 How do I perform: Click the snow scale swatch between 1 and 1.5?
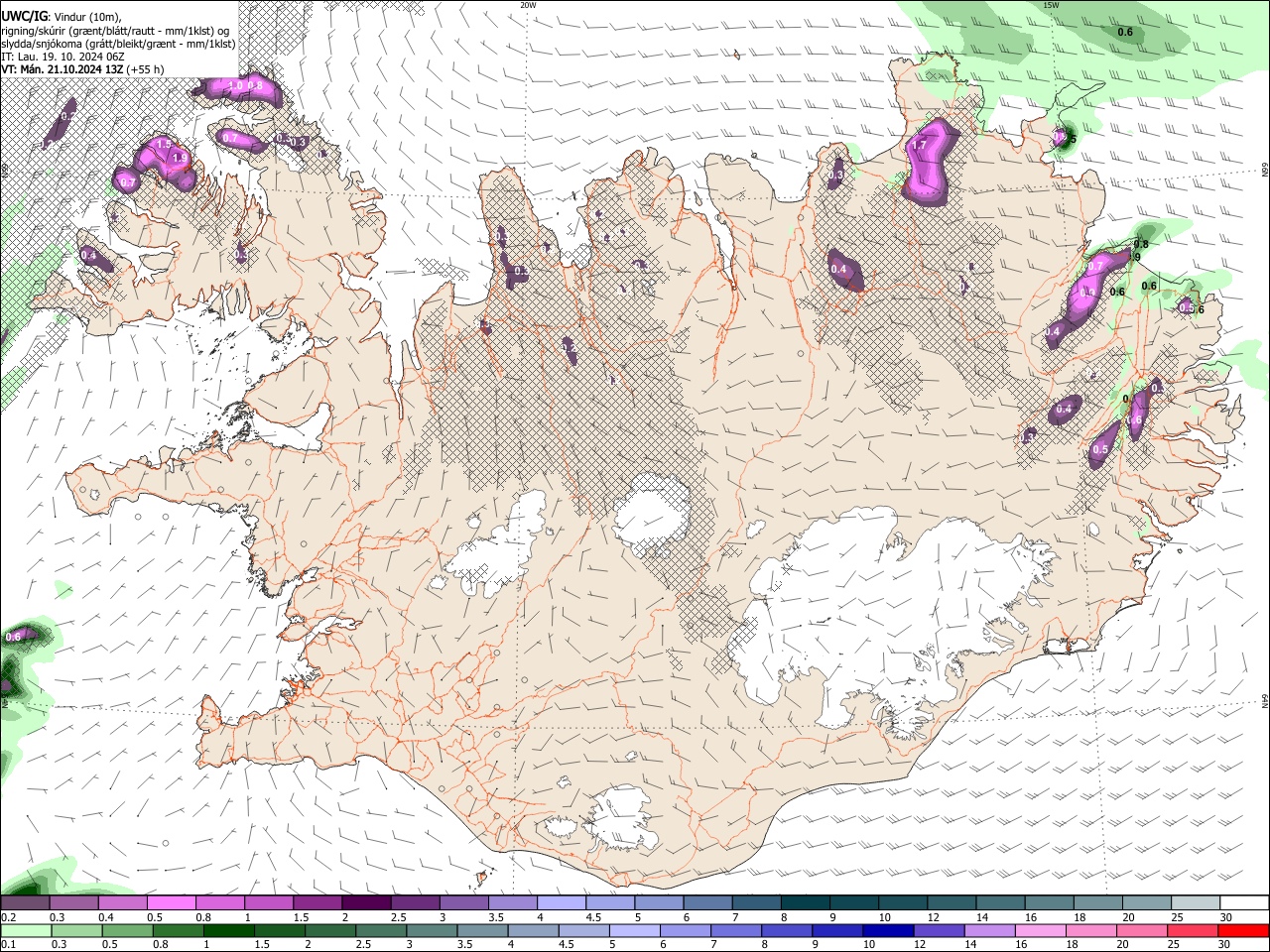coord(269,902)
